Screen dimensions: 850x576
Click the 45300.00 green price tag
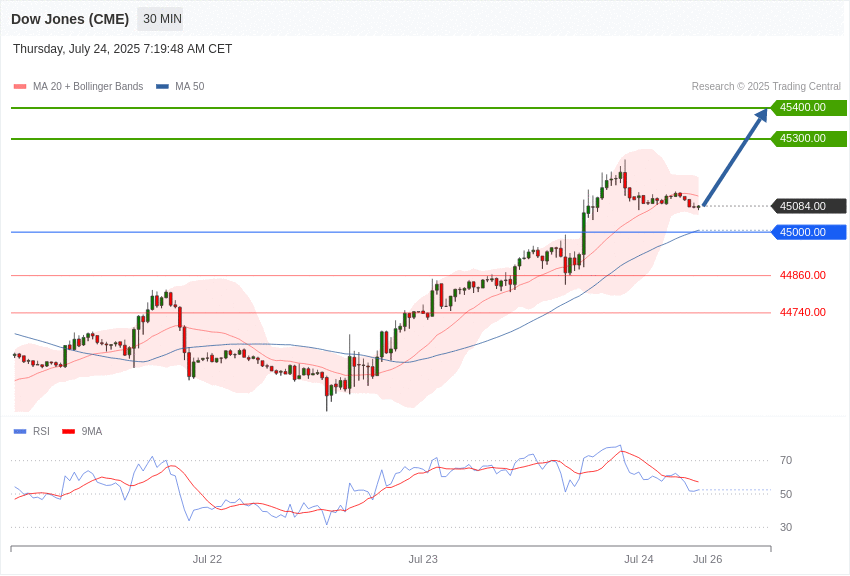(808, 139)
